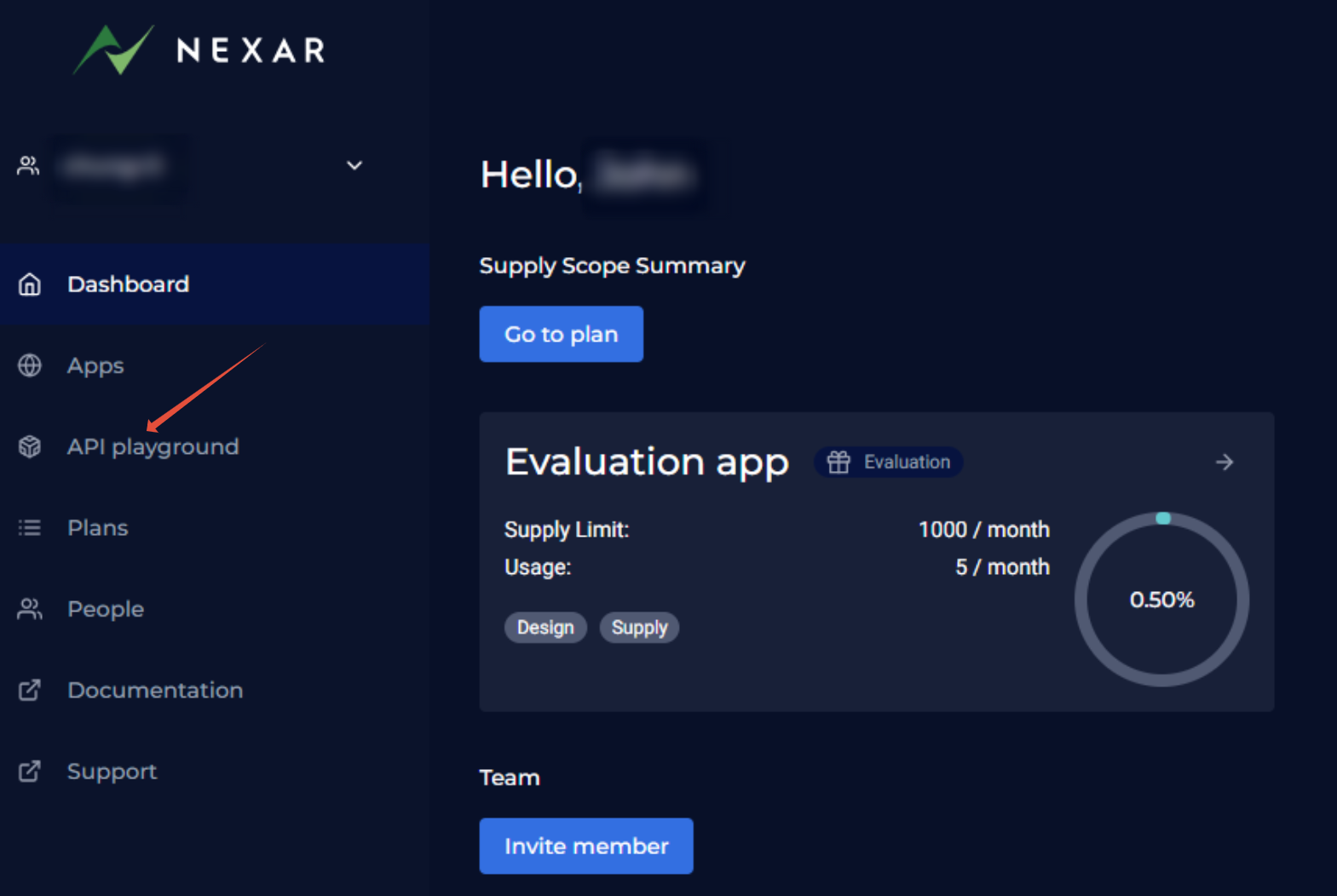Select the Design tag
Image resolution: width=1337 pixels, height=896 pixels.
(x=545, y=628)
